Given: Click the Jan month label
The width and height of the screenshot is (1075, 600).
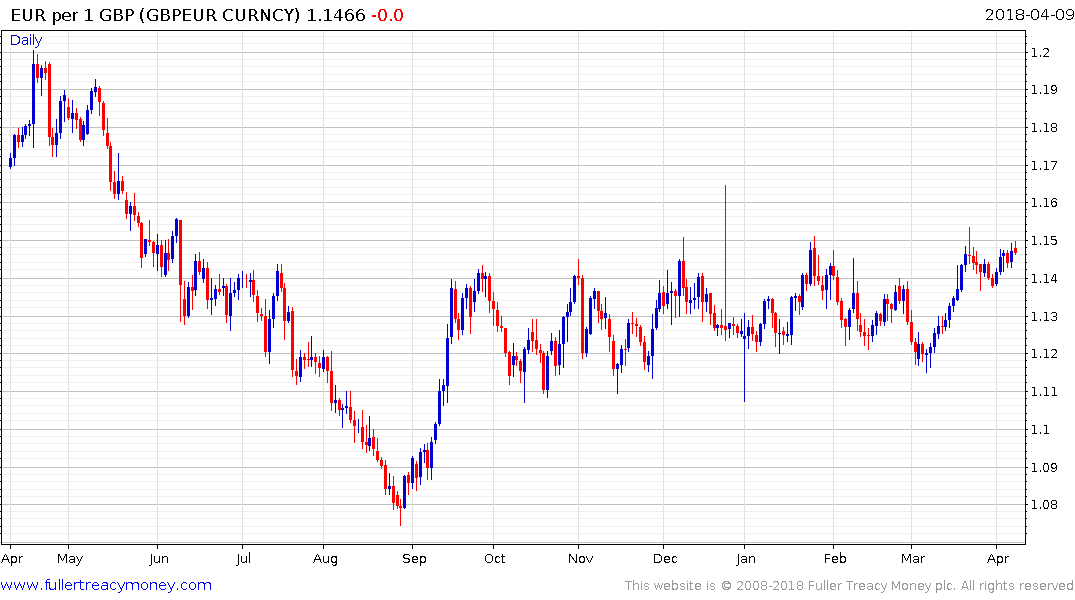Looking at the screenshot, I should coord(746,559).
